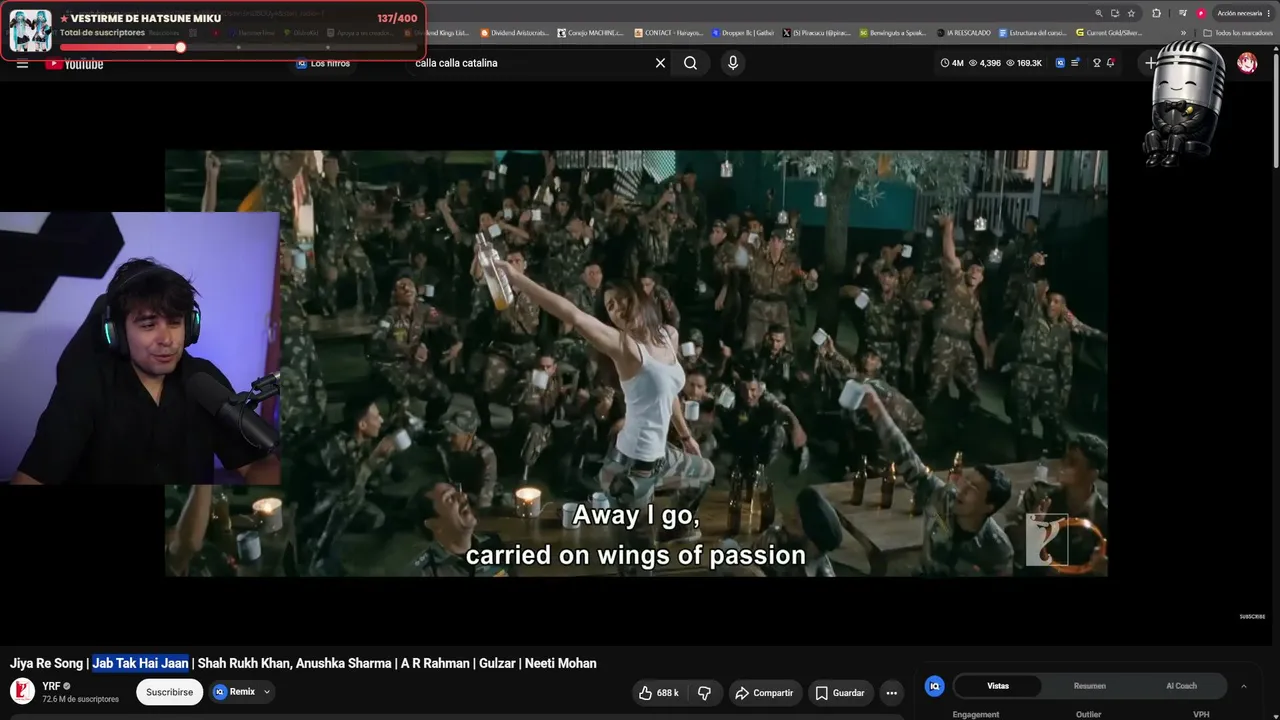Click the magnifier search button
Viewport: 1280px width, 720px height.
click(690, 63)
